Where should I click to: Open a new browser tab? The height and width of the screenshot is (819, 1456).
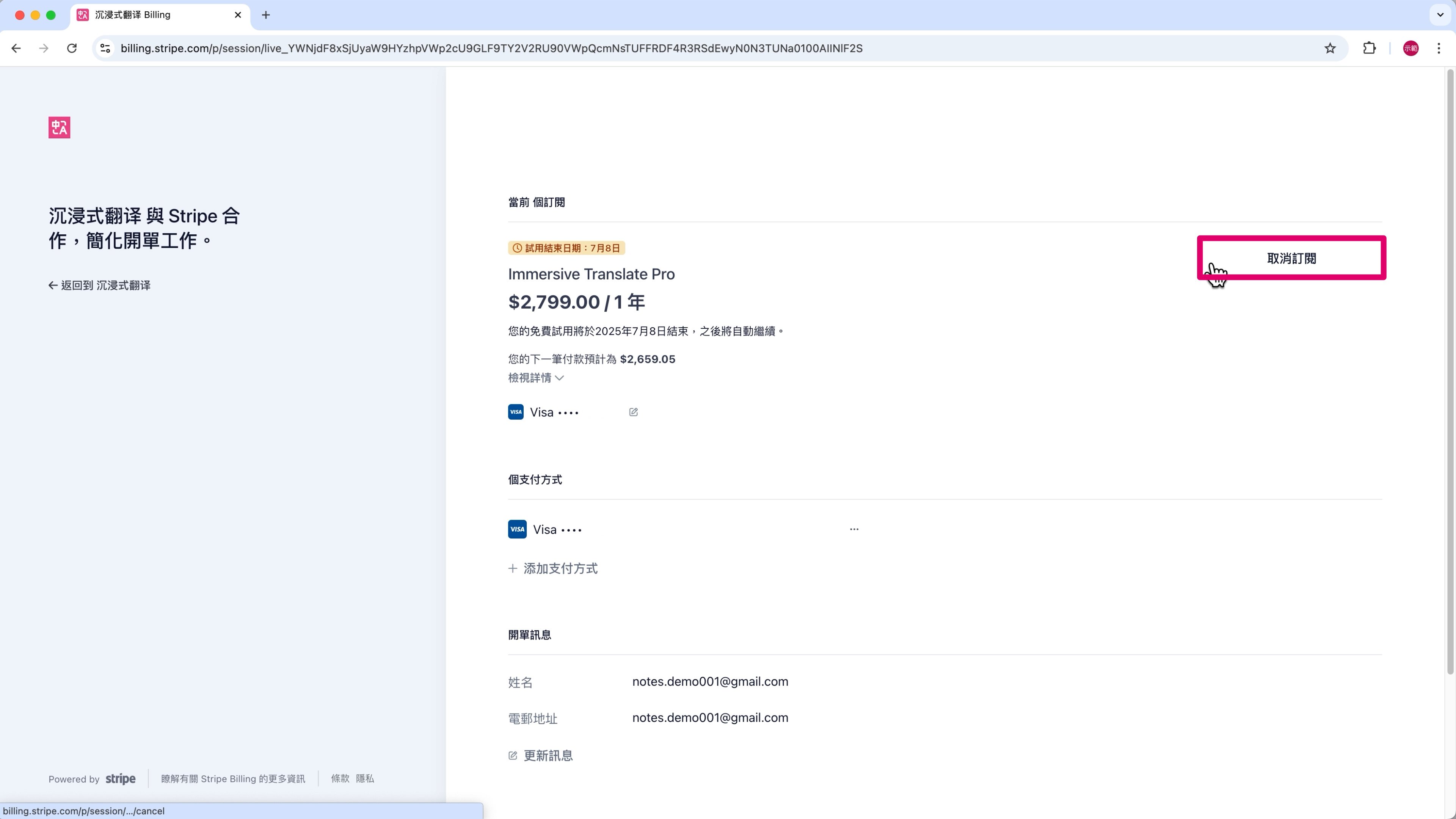(266, 15)
